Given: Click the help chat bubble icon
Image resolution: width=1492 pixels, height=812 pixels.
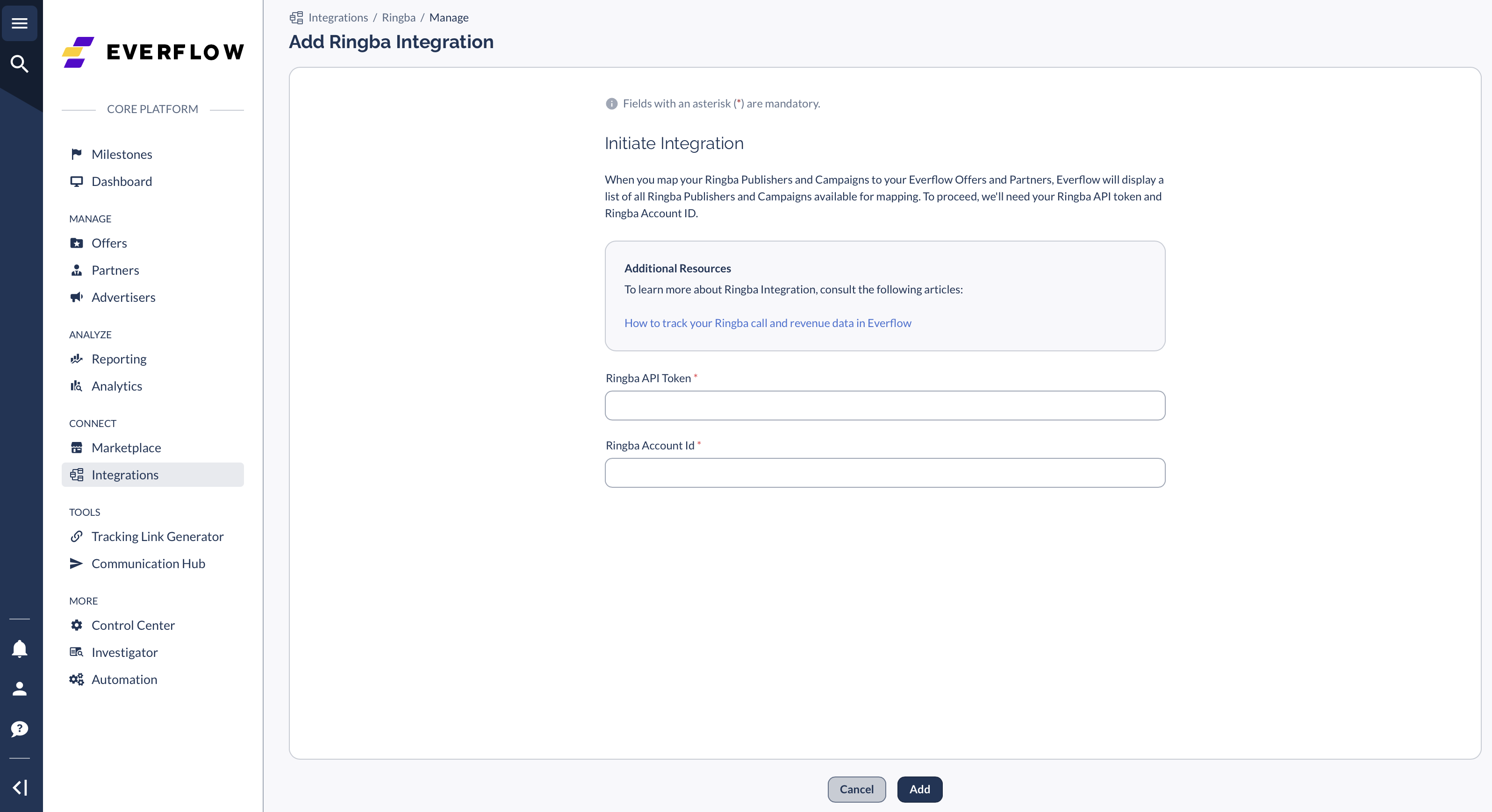Looking at the screenshot, I should click(x=20, y=729).
